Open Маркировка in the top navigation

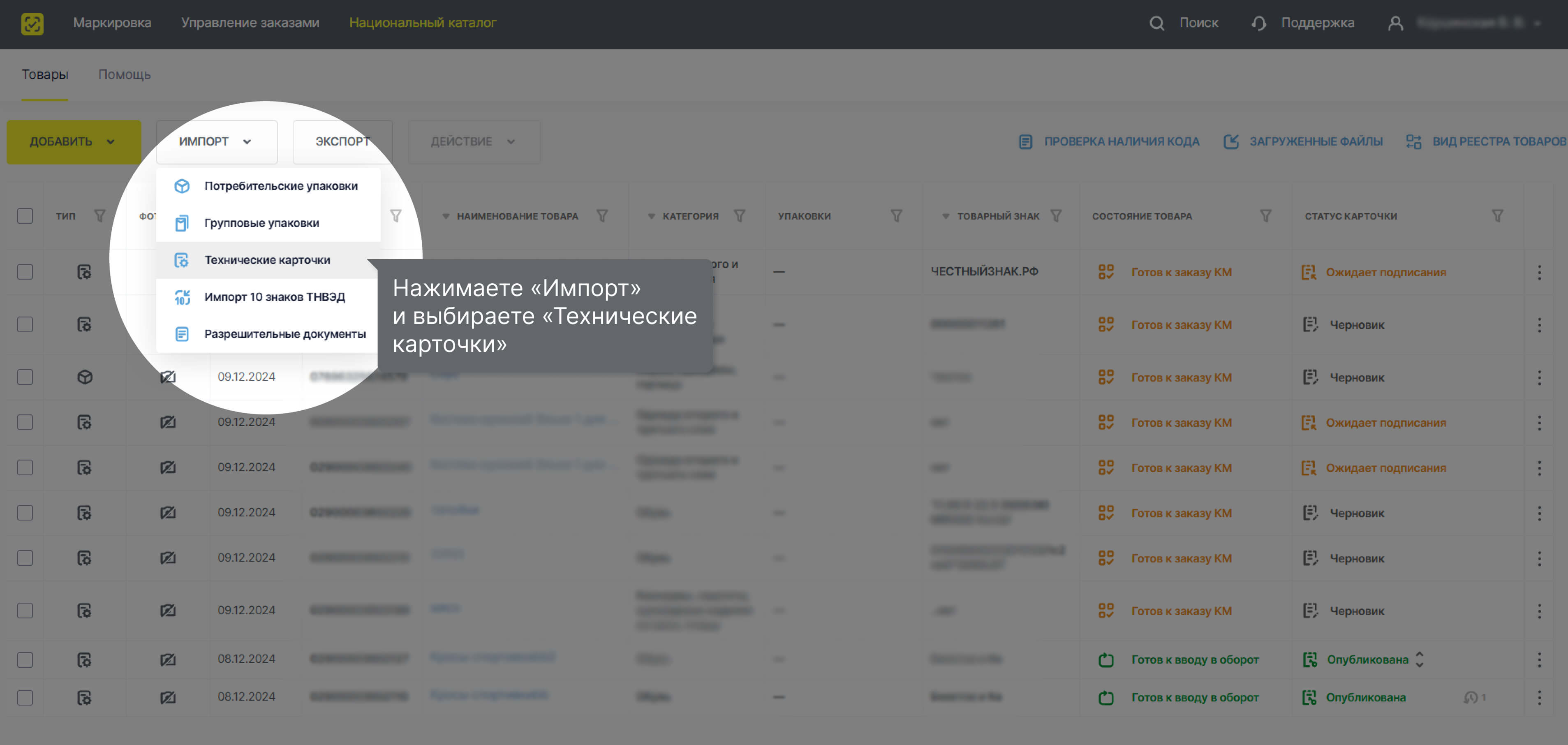pos(112,23)
